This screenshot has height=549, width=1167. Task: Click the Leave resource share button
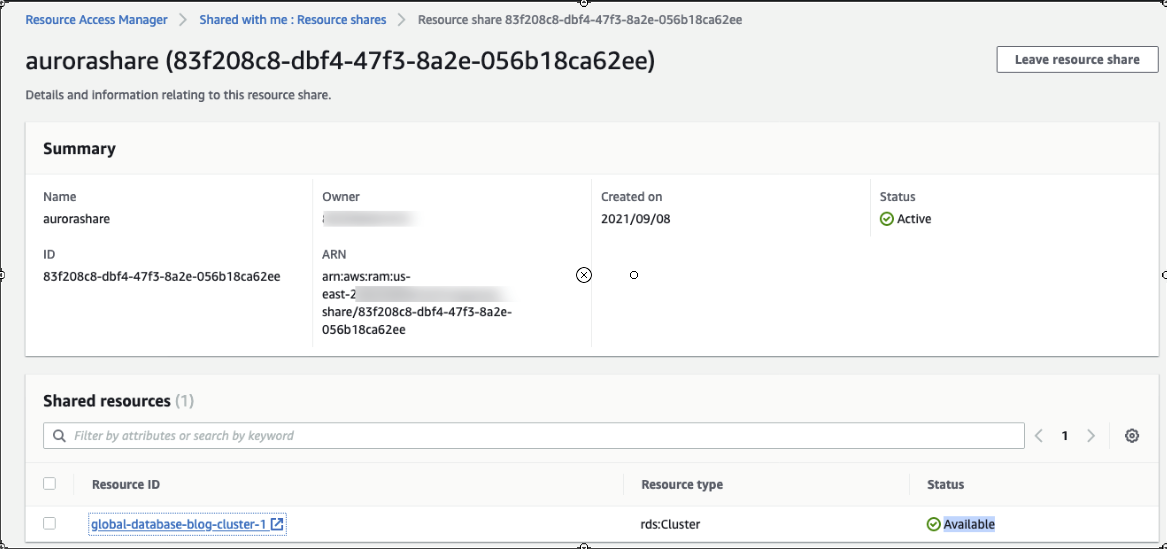pos(1077,60)
